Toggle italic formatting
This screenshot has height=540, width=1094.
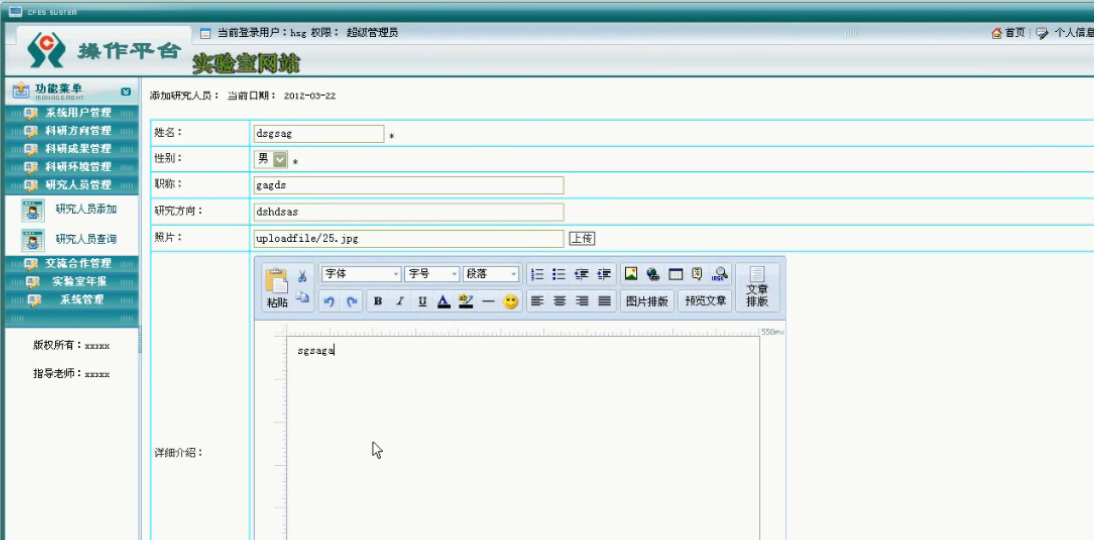tap(400, 301)
